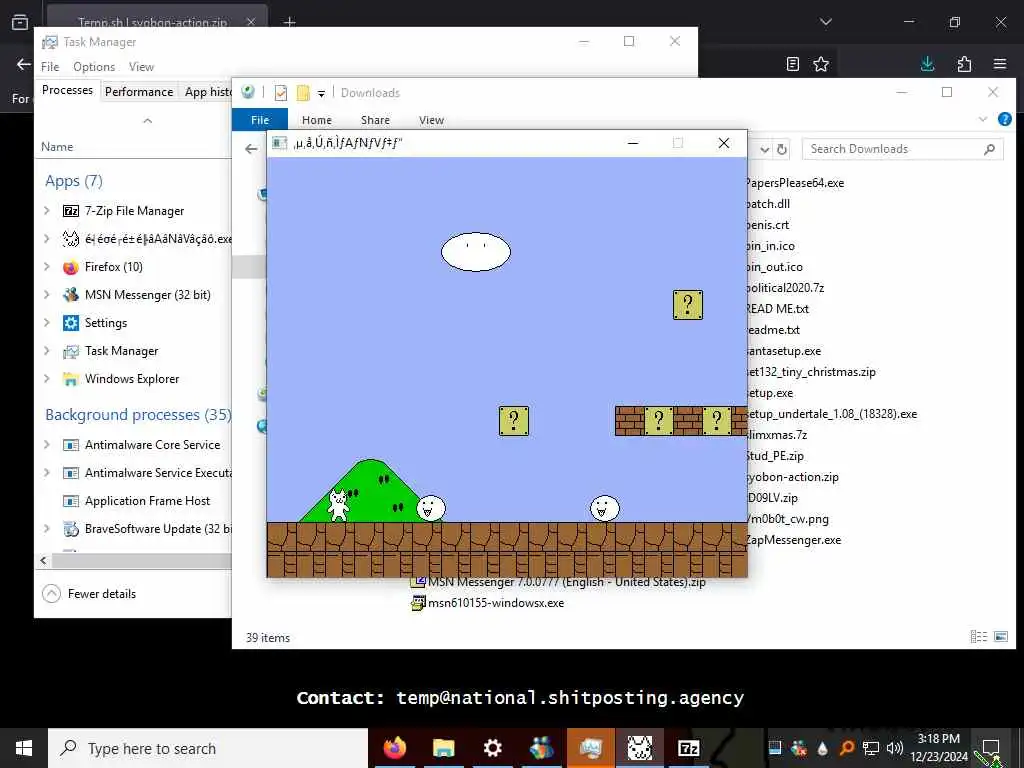Image resolution: width=1024 pixels, height=768 pixels.
Task: Open the Explorer View ribbon tab
Action: coord(431,120)
